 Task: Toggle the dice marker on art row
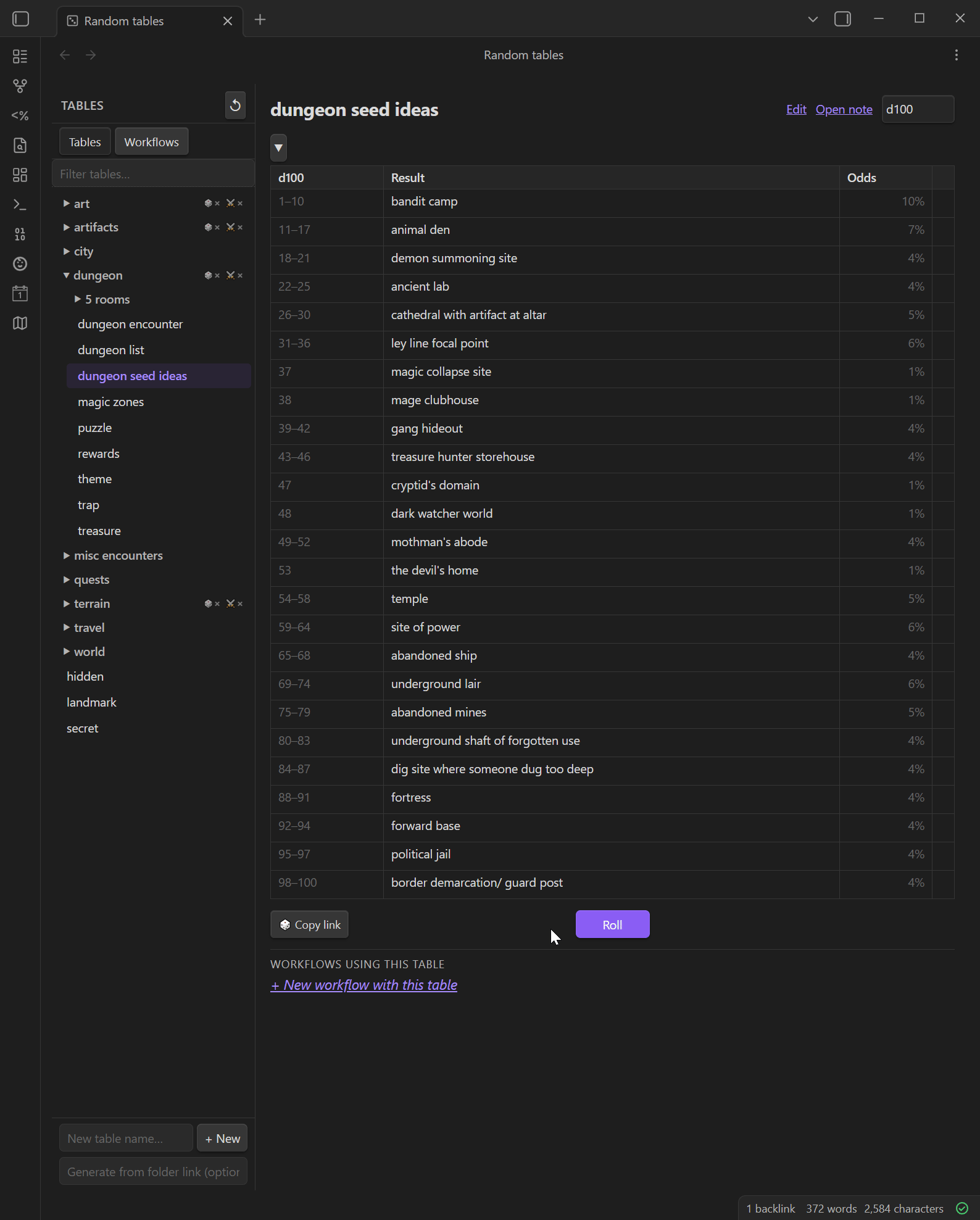(212, 203)
